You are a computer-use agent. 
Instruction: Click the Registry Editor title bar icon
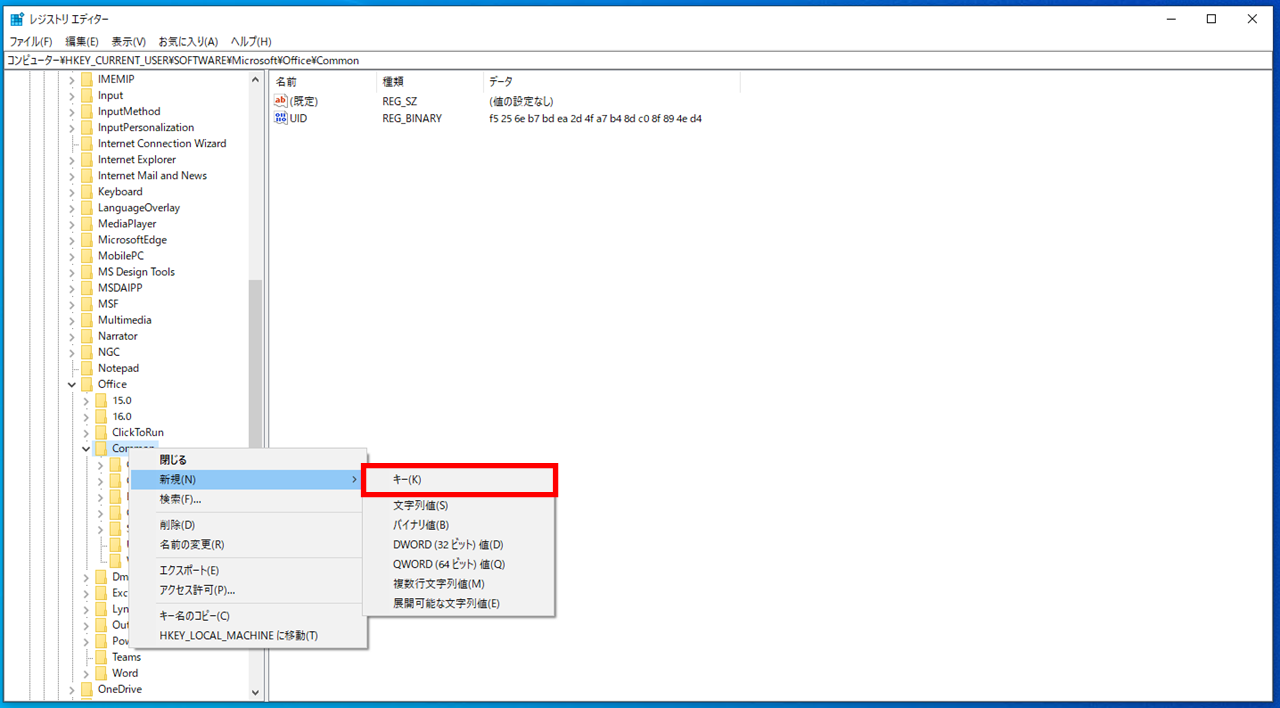point(17,19)
